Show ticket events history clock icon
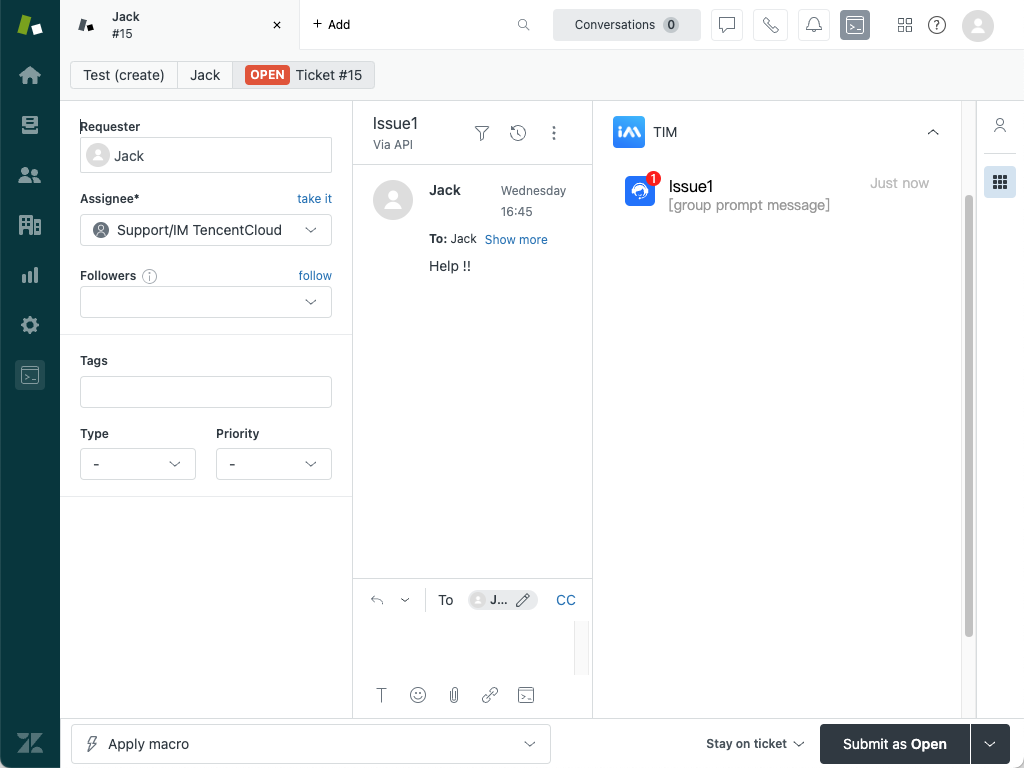1024x768 pixels. [x=518, y=133]
